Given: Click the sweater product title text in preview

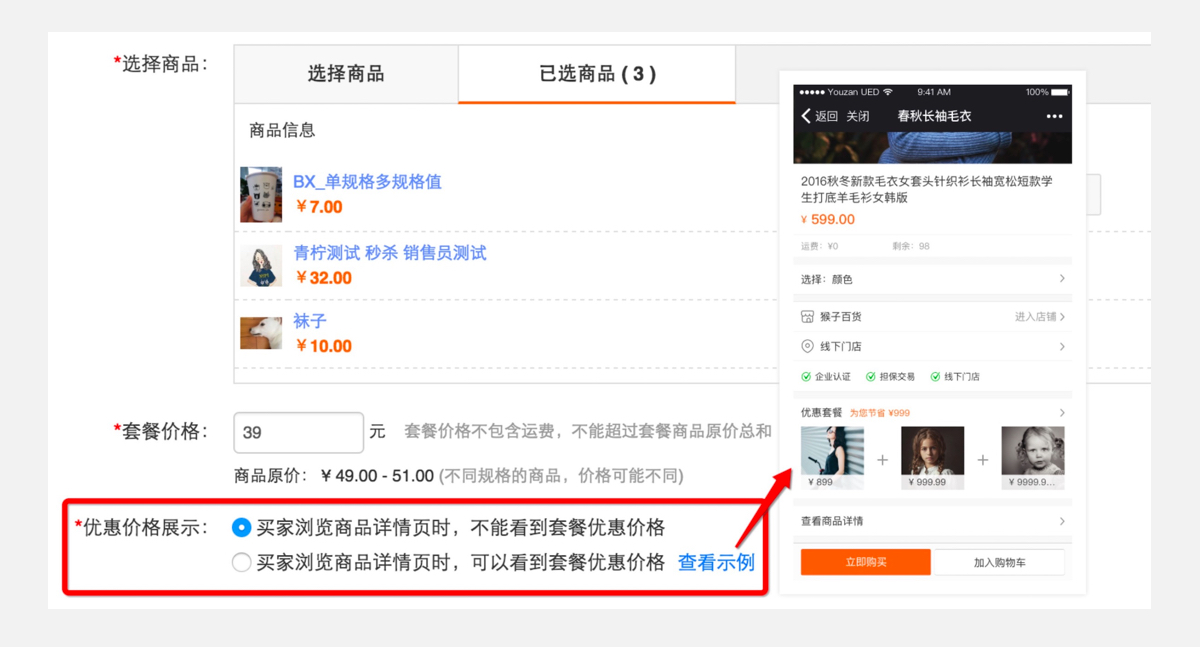Looking at the screenshot, I should [x=927, y=189].
